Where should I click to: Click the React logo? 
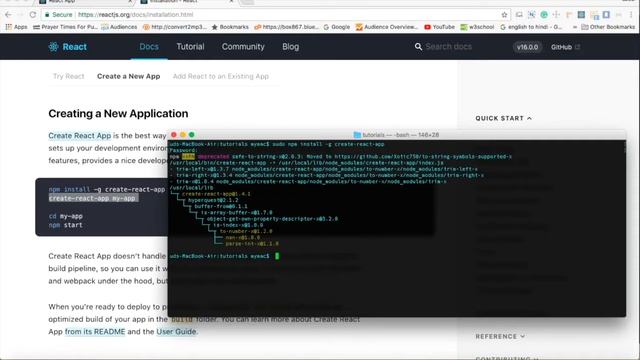point(68,47)
